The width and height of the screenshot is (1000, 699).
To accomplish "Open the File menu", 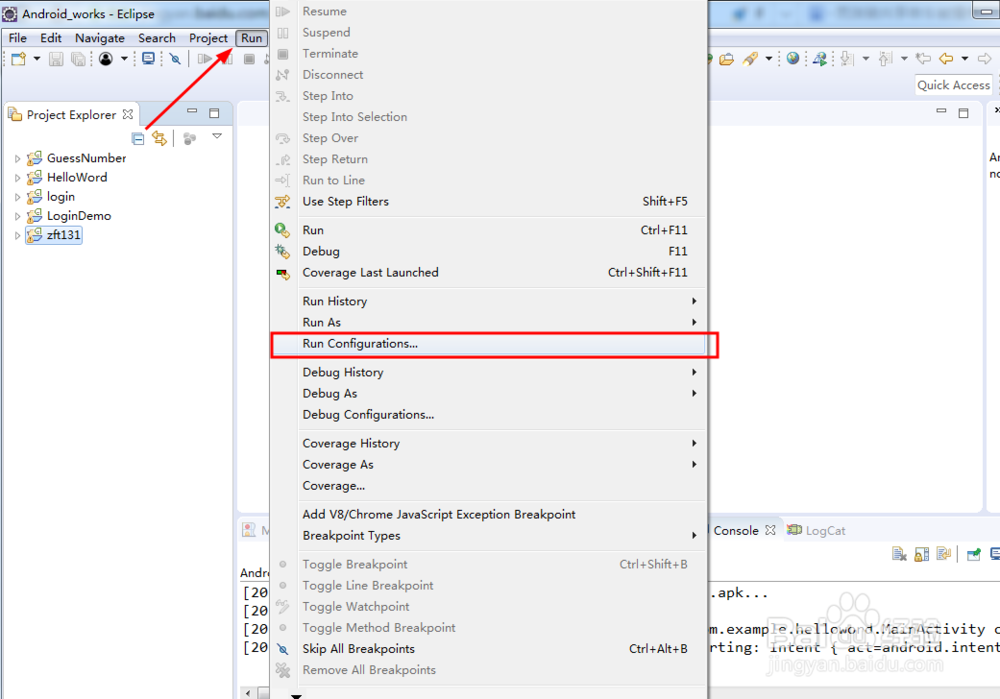I will (17, 38).
